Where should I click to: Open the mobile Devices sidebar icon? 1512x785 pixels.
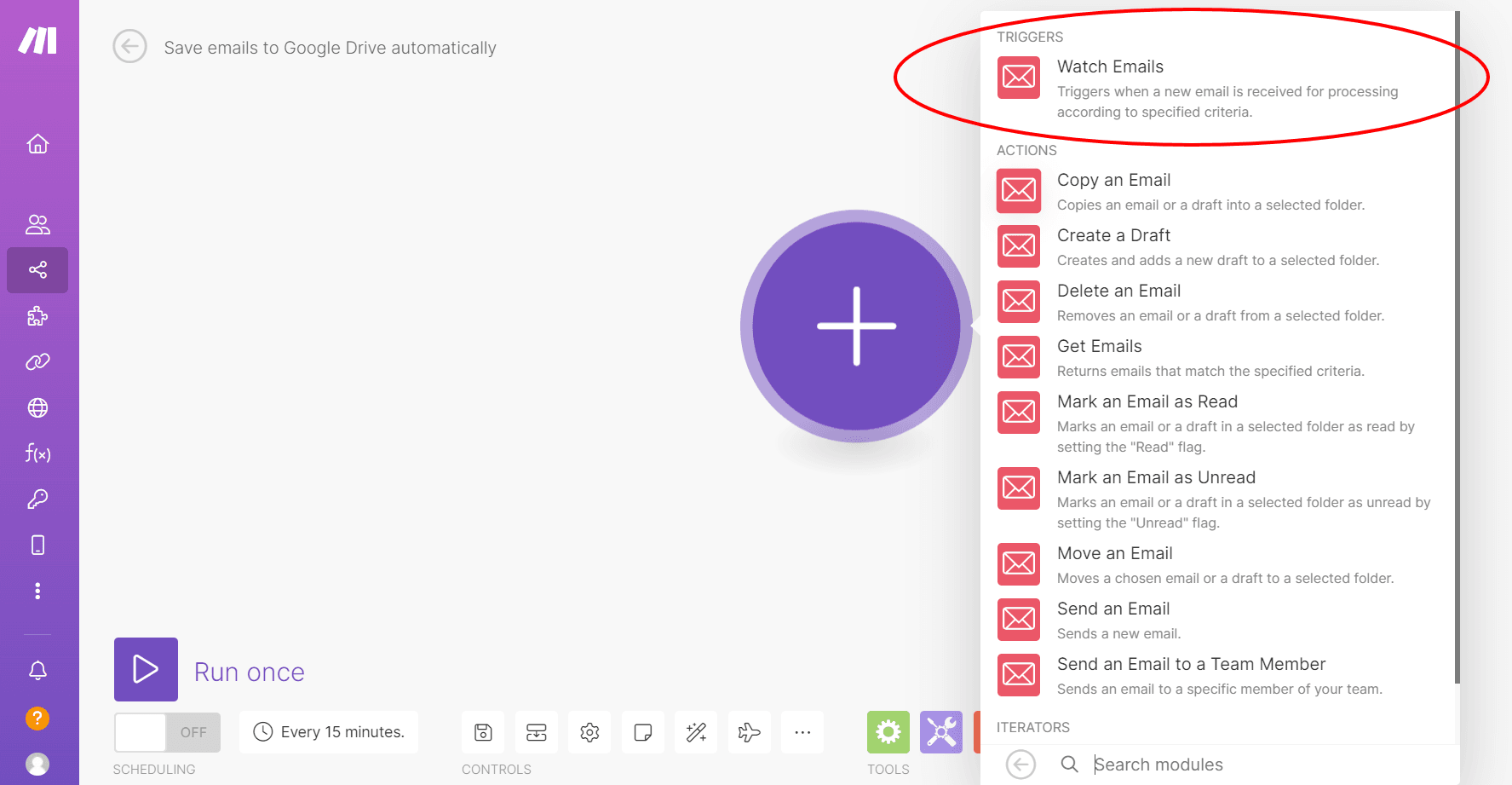coord(37,544)
